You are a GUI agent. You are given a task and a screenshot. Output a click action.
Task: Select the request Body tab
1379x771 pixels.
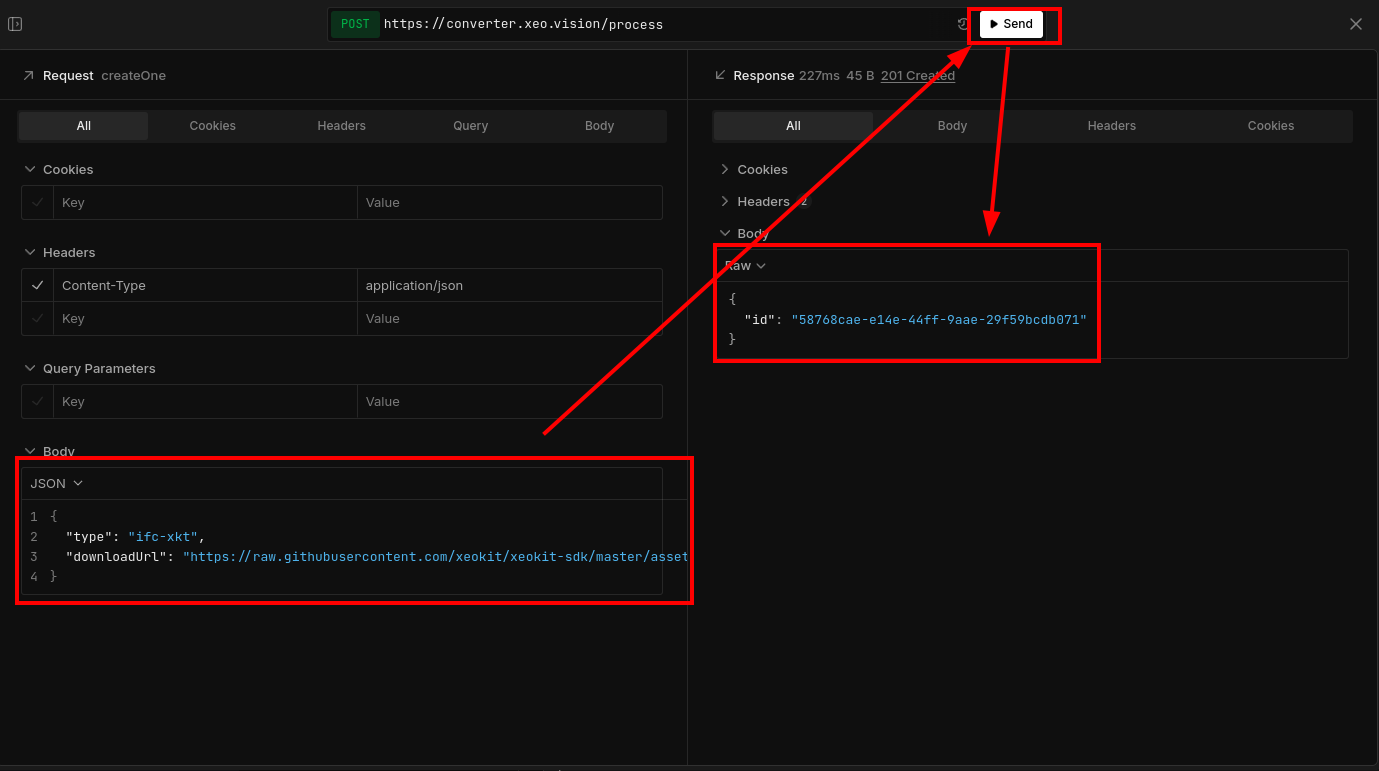(599, 126)
